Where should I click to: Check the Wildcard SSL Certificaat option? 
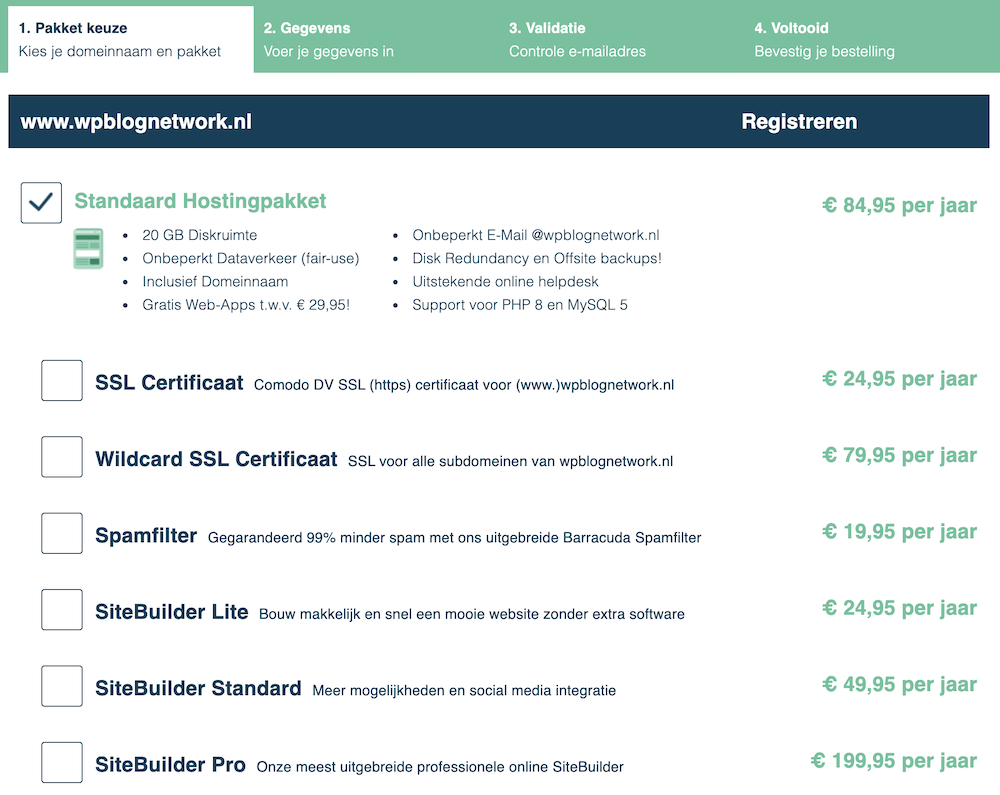pyautogui.click(x=61, y=457)
